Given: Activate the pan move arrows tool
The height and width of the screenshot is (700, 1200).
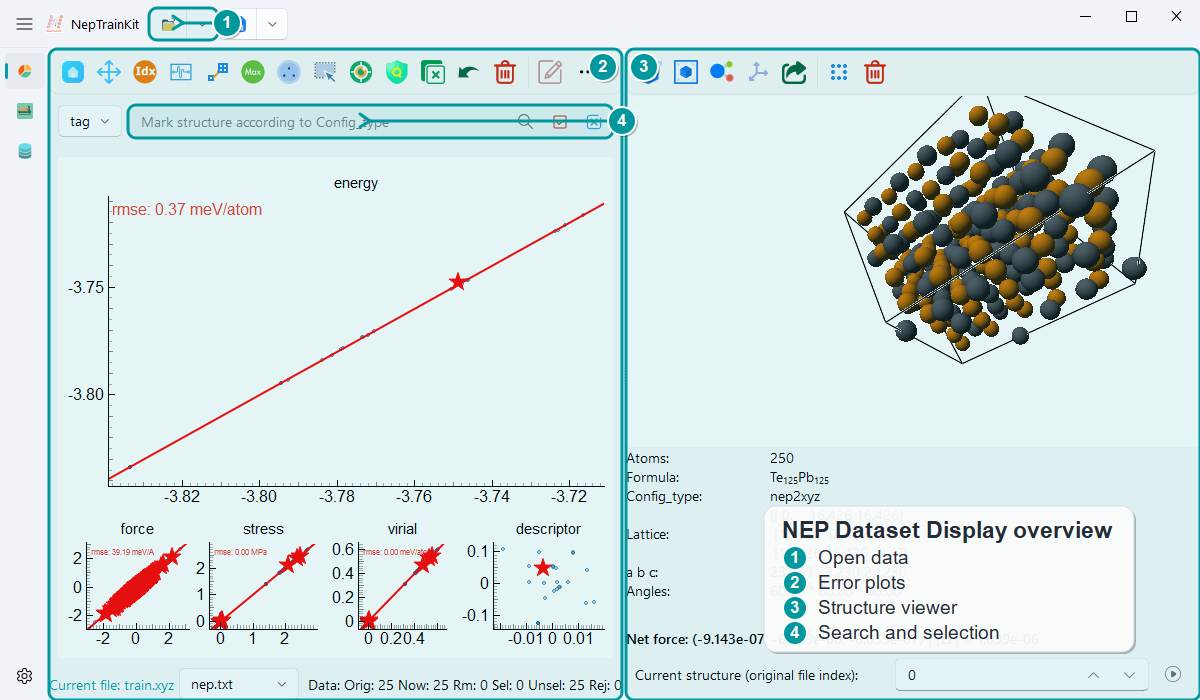Looking at the screenshot, I should pyautogui.click(x=109, y=72).
